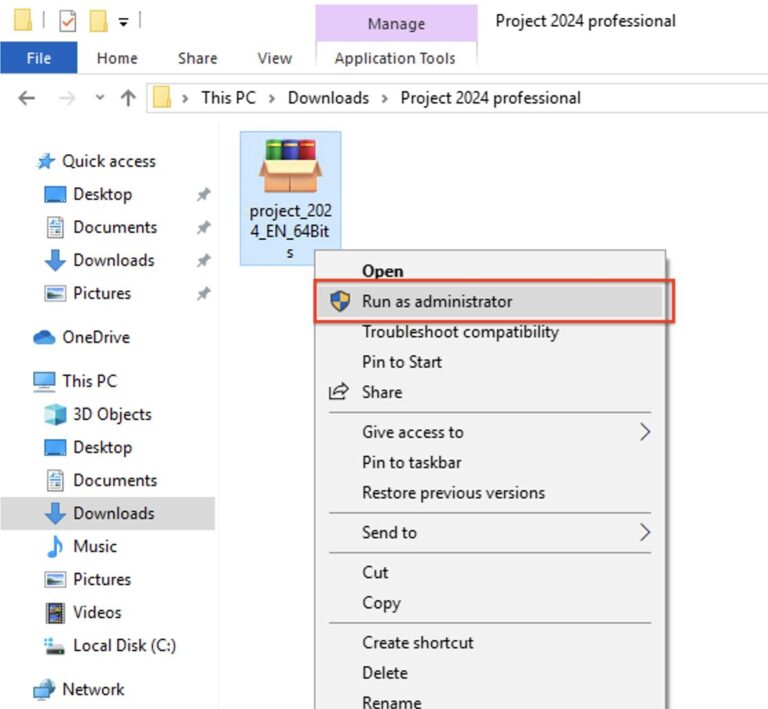
Task: Click the Properties checkmark icon in the quick access toolbar
Action: pos(68,22)
